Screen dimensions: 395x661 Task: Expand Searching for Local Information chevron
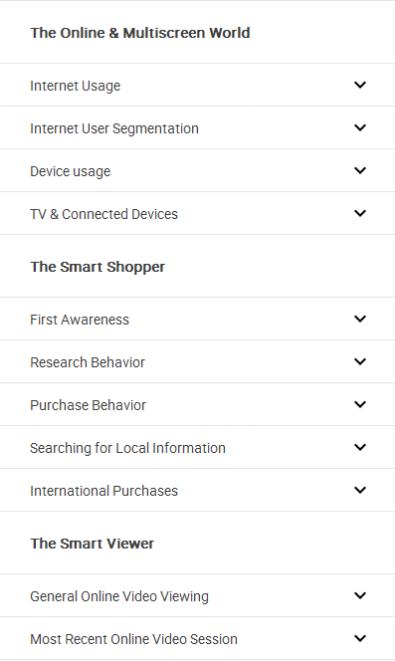(x=360, y=447)
